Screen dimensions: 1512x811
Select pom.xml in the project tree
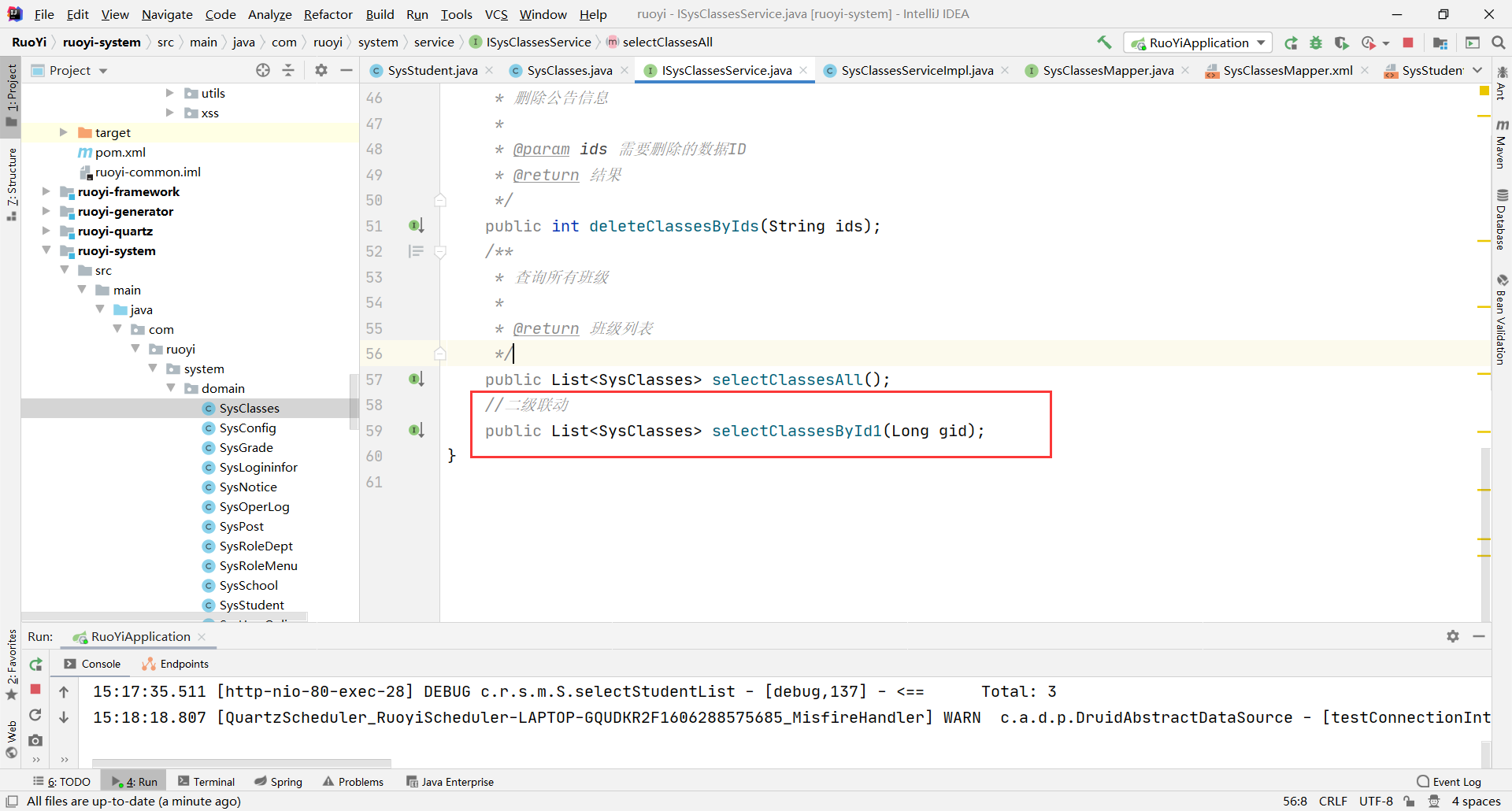click(120, 152)
